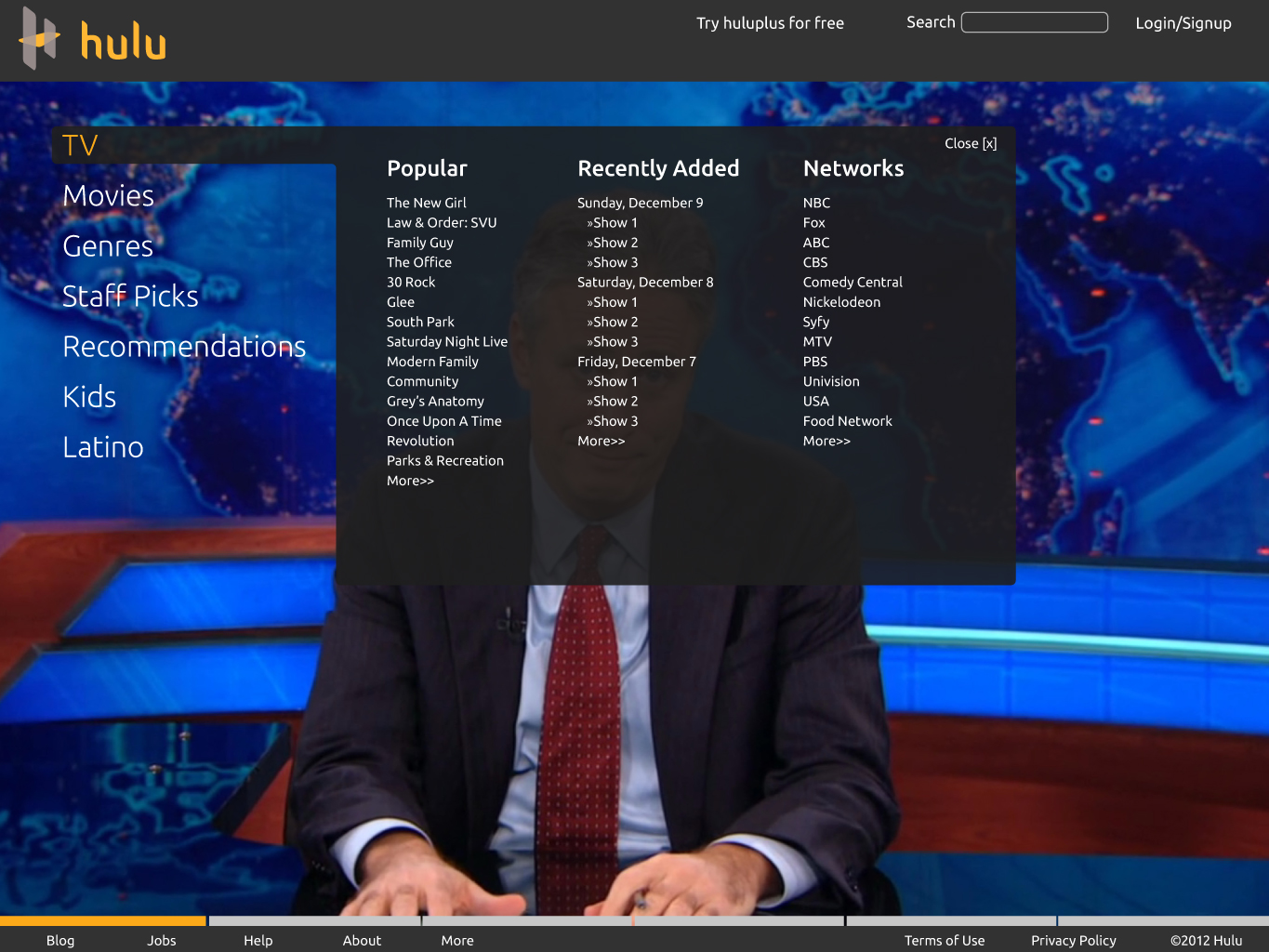1269x952 pixels.
Task: Open the Blog link in the footer
Action: (x=60, y=940)
